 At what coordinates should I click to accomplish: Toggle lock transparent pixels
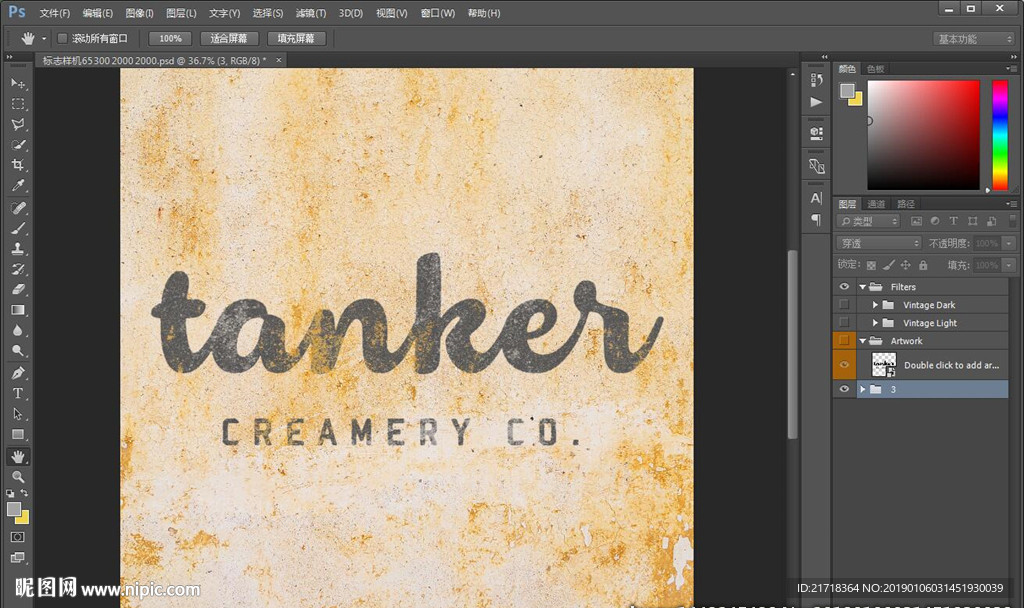871,265
